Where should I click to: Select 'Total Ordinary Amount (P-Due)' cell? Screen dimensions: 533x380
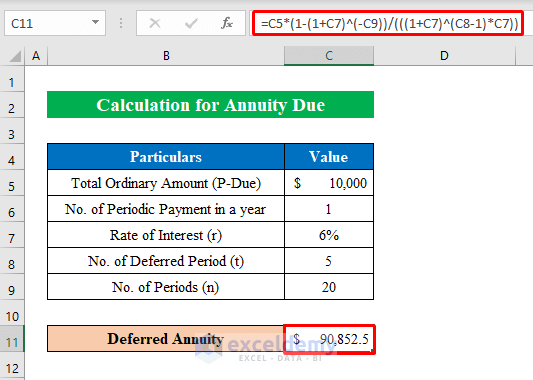(166, 183)
